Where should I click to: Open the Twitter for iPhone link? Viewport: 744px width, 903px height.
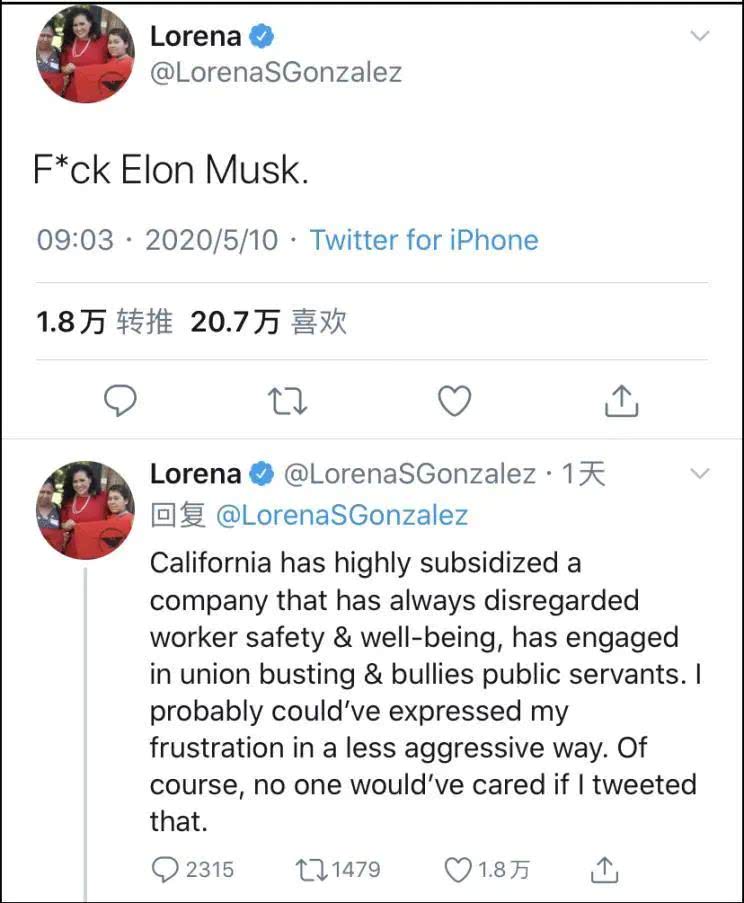(423, 240)
